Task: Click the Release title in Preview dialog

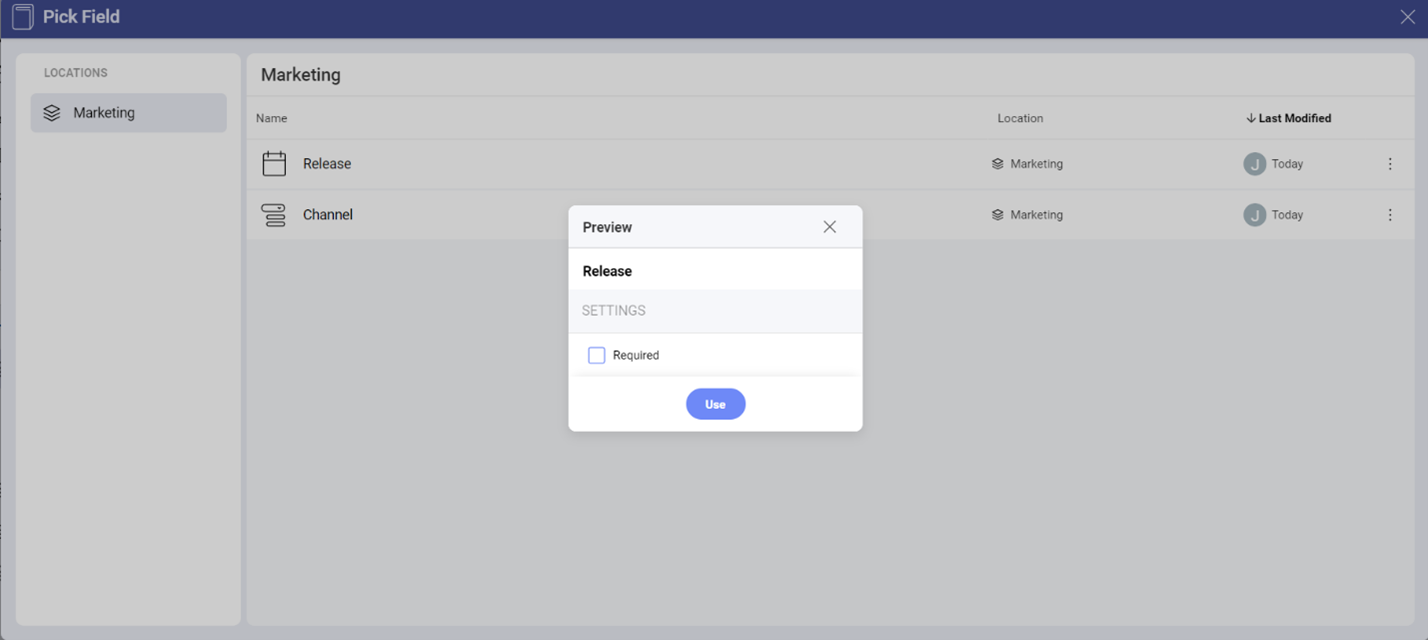Action: [x=607, y=271]
